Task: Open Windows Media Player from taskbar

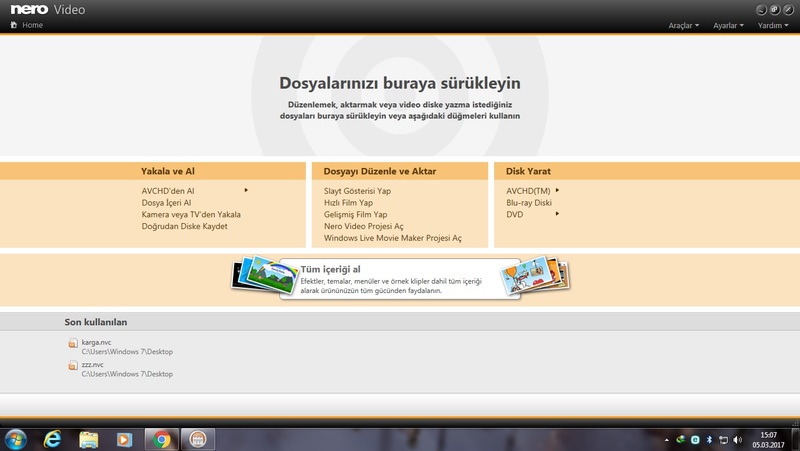Action: coord(124,439)
